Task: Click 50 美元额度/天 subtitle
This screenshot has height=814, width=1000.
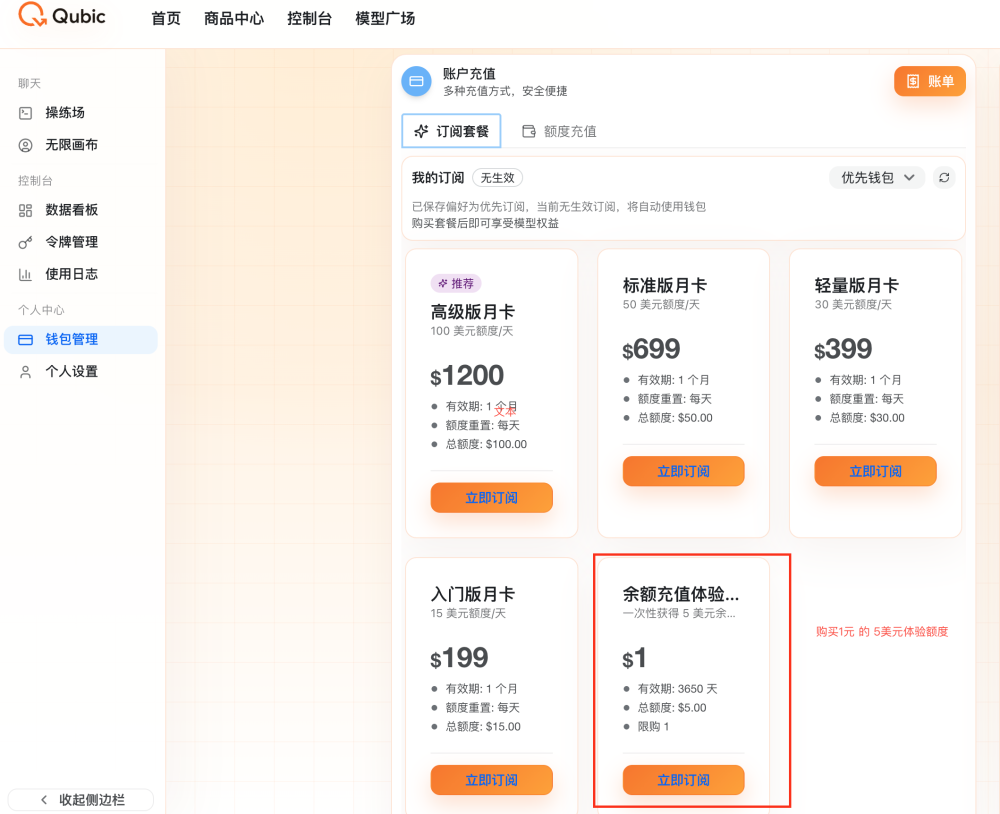Action: click(661, 304)
